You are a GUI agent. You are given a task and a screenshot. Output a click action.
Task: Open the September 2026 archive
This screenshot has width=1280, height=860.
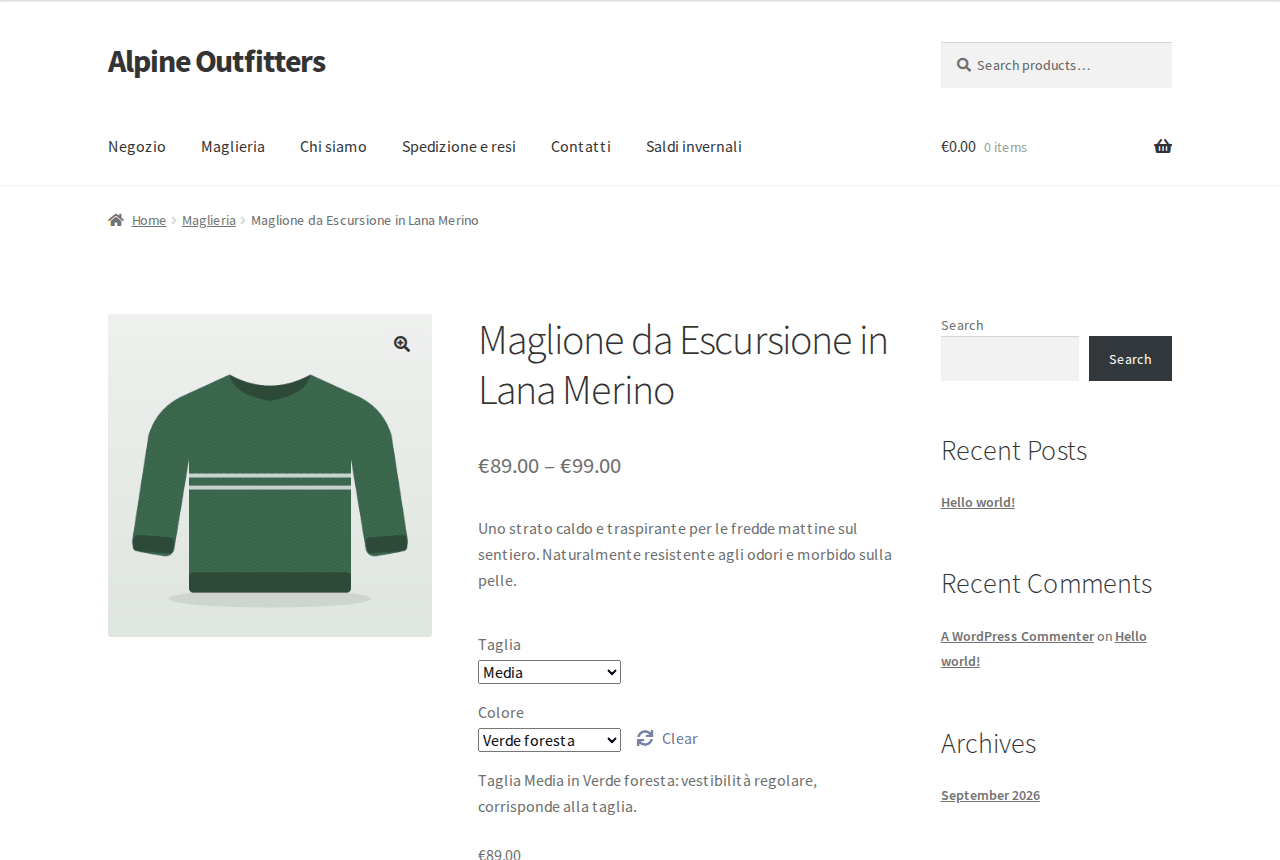pyautogui.click(x=990, y=795)
